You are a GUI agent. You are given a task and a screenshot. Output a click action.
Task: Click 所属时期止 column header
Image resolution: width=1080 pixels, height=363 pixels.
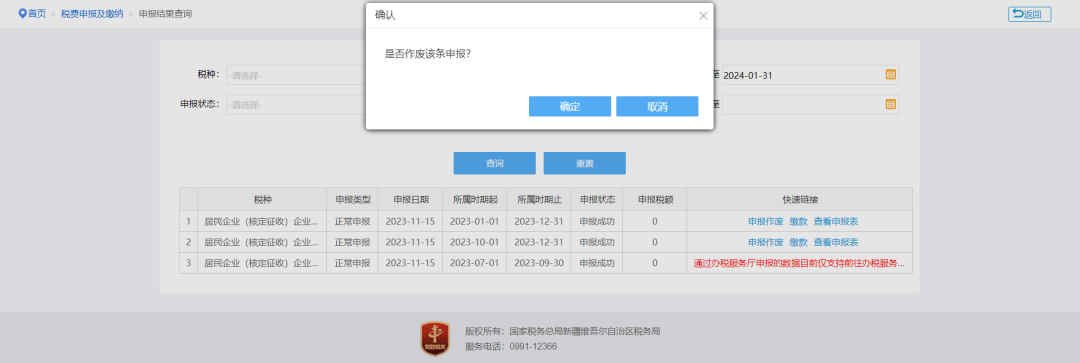[x=539, y=200]
